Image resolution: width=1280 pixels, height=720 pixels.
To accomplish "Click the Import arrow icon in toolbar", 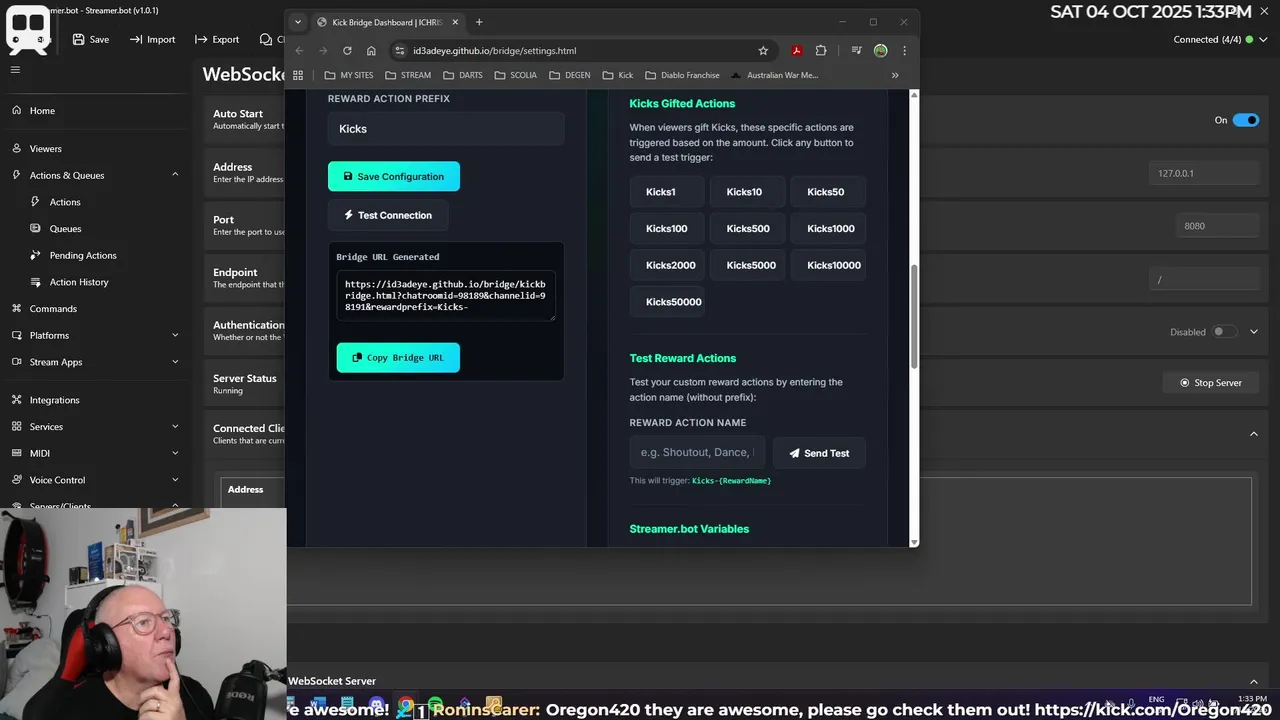I will (135, 39).
